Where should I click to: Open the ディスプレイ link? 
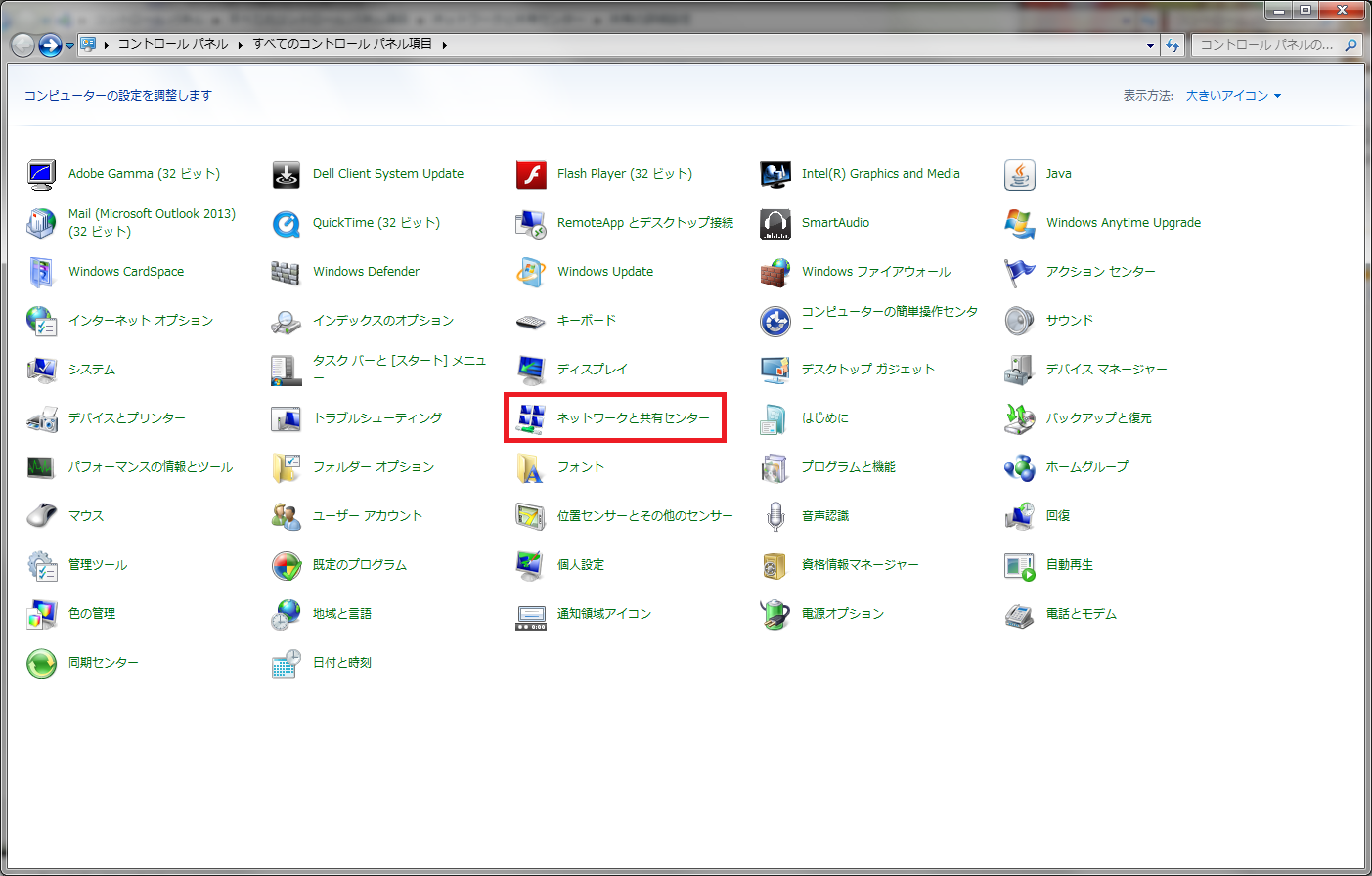point(593,370)
